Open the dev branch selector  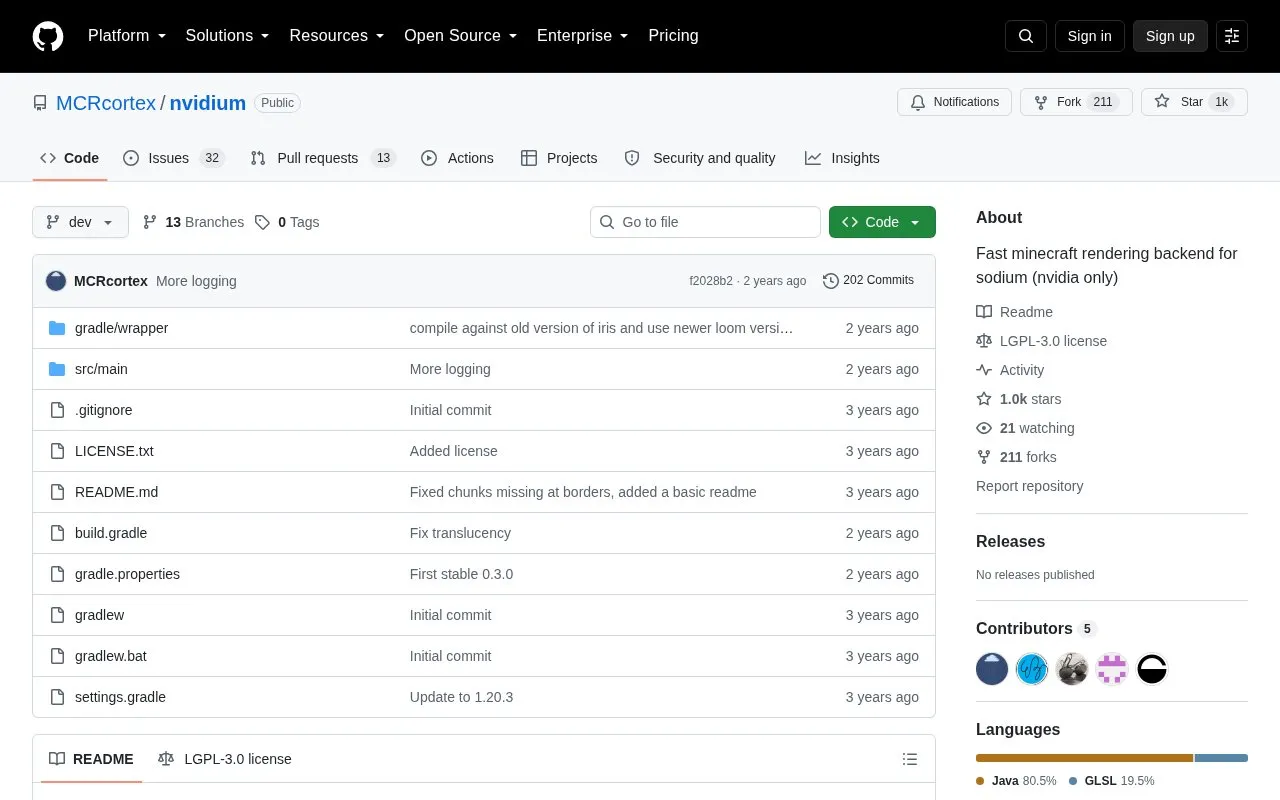80,222
